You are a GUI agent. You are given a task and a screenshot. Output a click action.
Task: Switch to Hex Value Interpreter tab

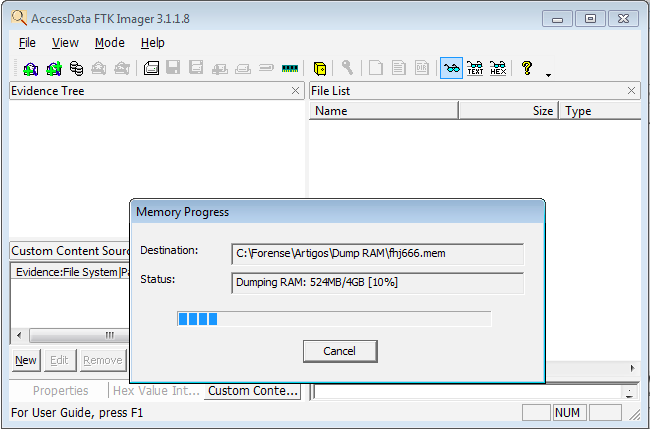point(156,391)
